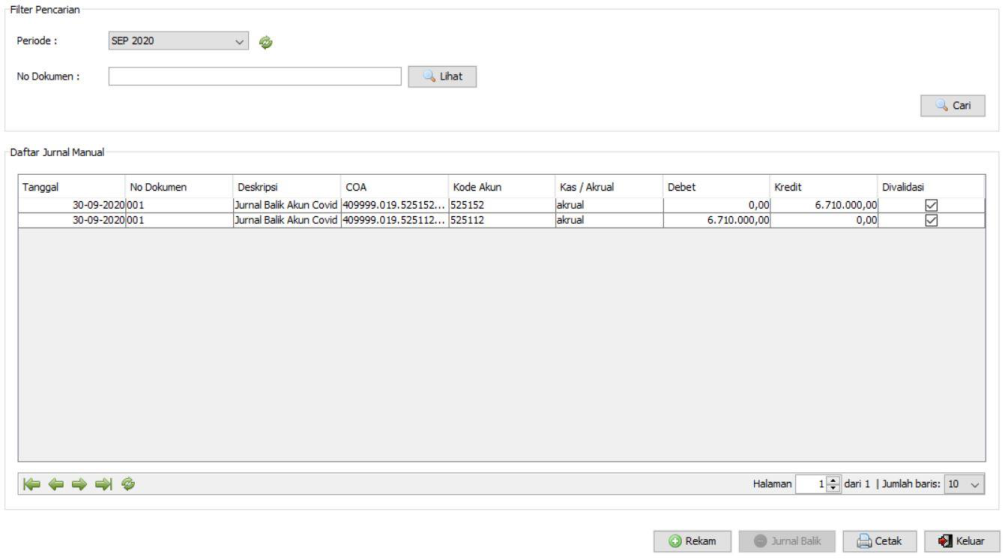1005x560 pixels.
Task: Exit the form with Keluar button
Action: tap(954, 541)
